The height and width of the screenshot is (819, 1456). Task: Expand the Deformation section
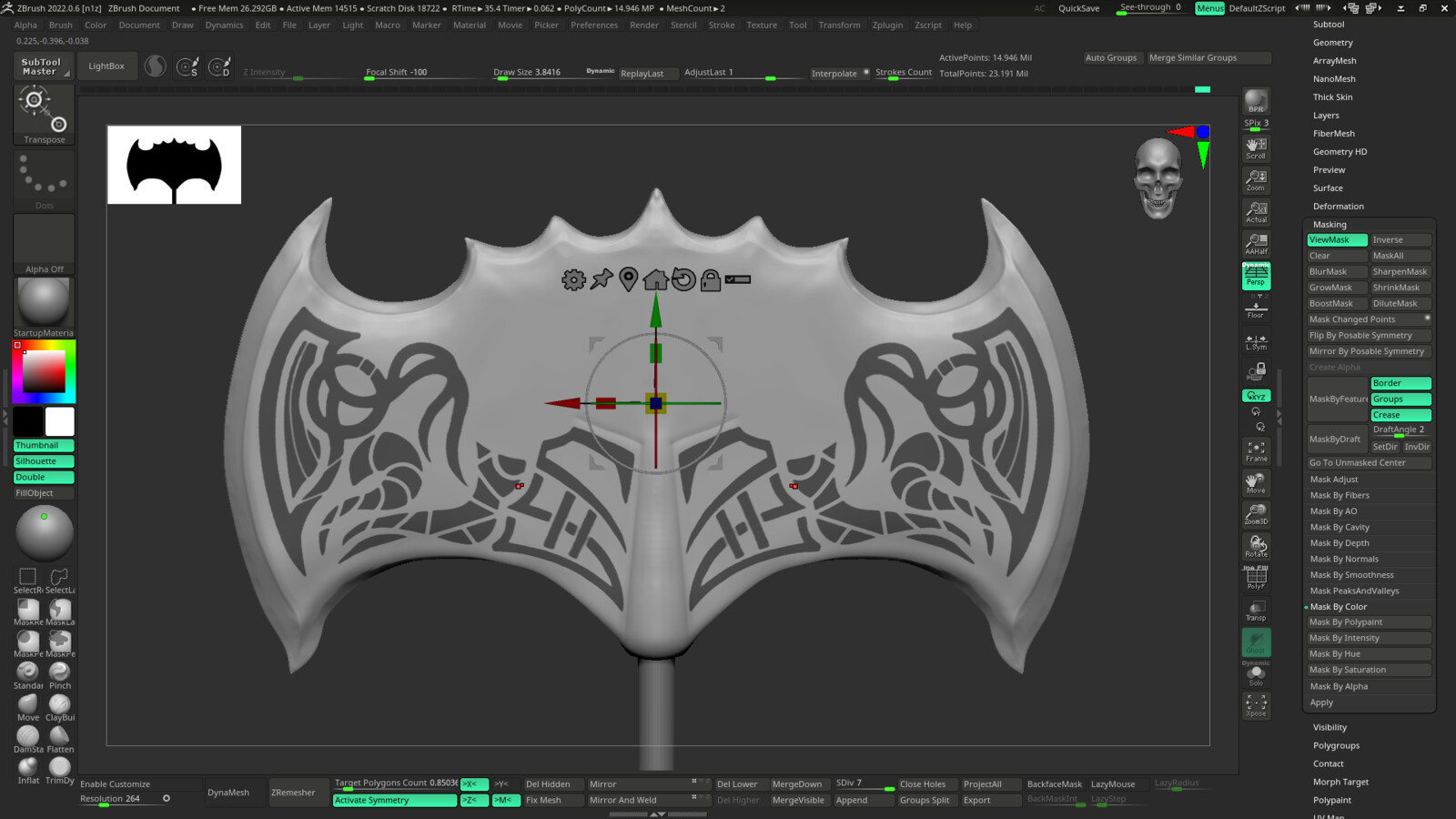pyautogui.click(x=1338, y=207)
